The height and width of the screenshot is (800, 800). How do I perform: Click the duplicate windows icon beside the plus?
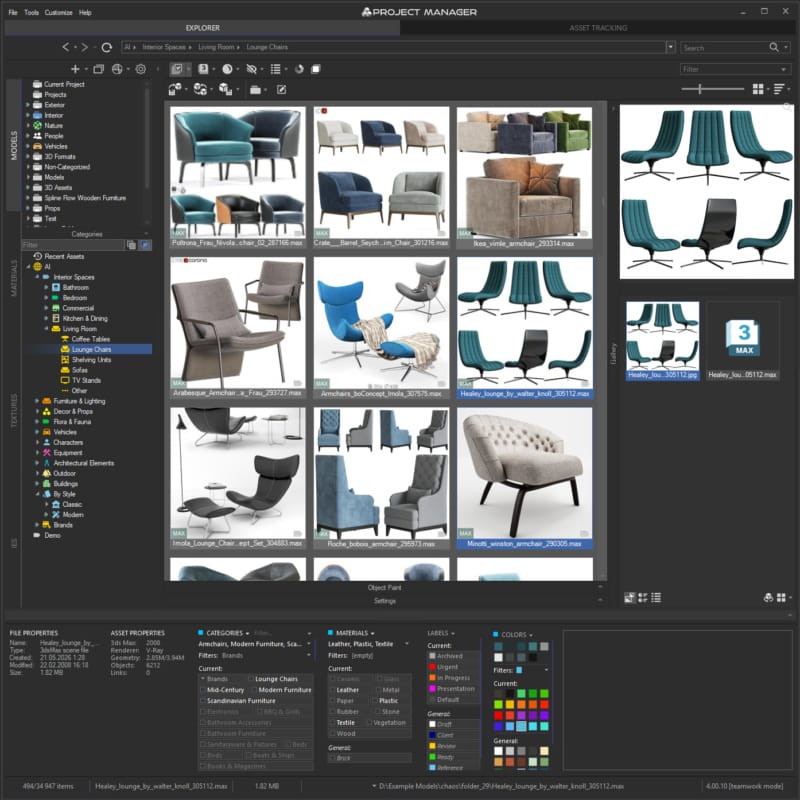98,69
